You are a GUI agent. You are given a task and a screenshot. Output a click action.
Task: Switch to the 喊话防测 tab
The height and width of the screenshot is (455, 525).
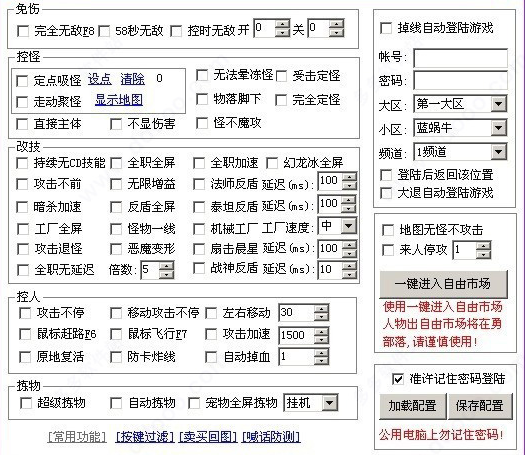tap(271, 437)
